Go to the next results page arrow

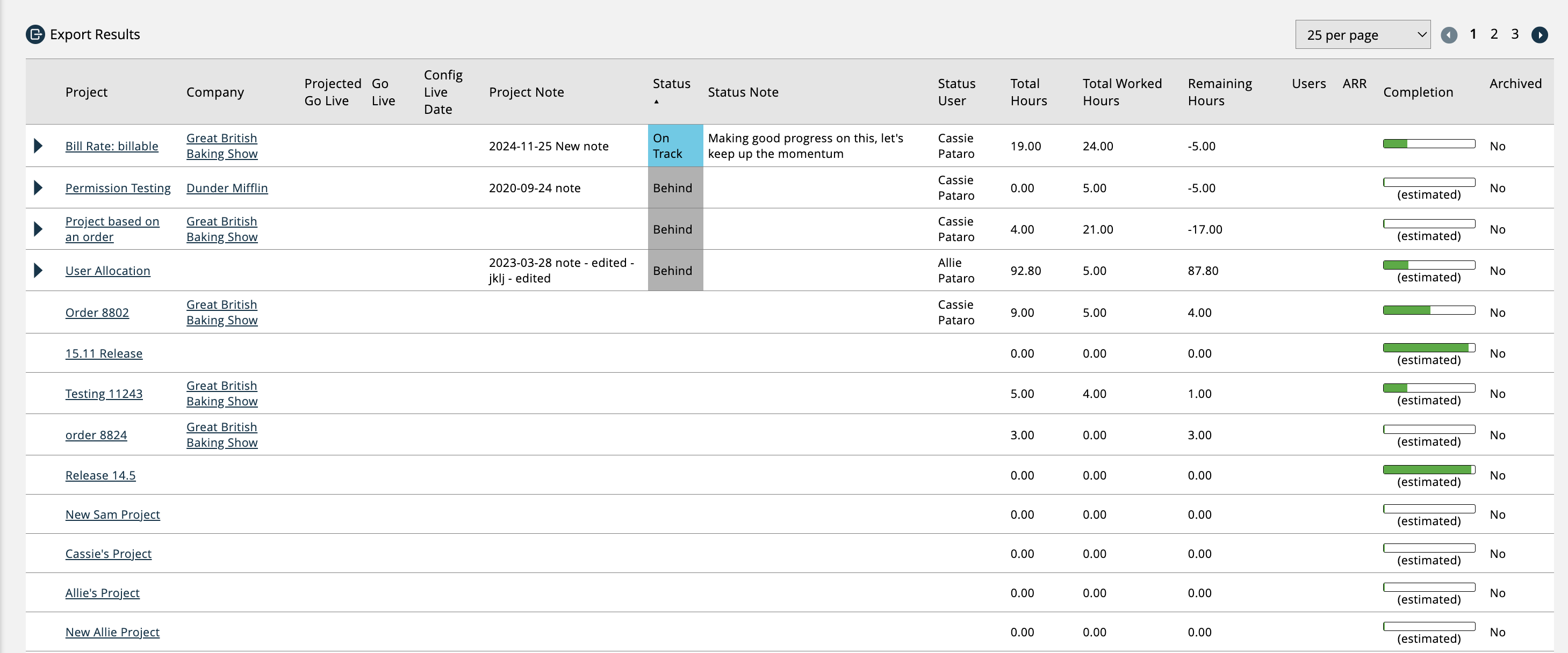point(1540,35)
